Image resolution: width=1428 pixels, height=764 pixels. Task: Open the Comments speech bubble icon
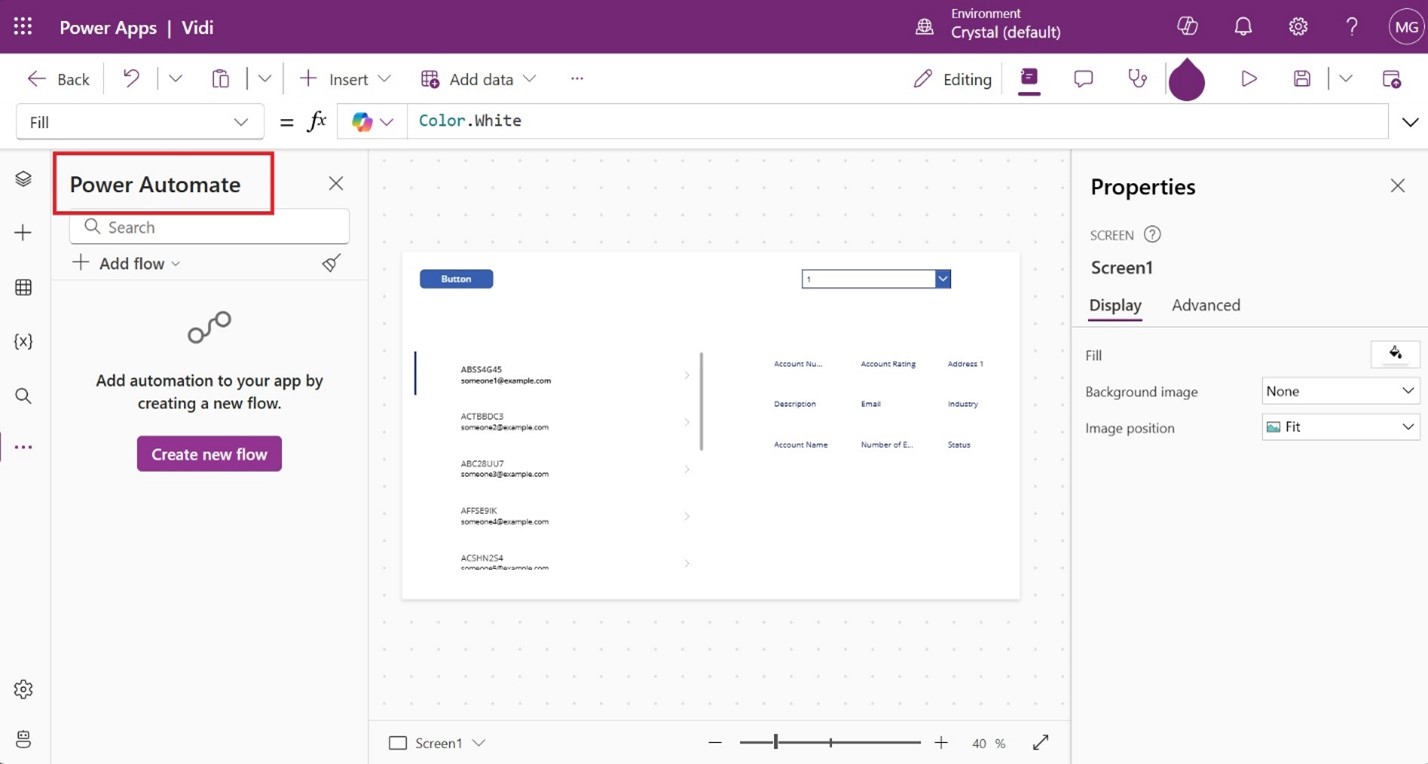click(x=1083, y=79)
